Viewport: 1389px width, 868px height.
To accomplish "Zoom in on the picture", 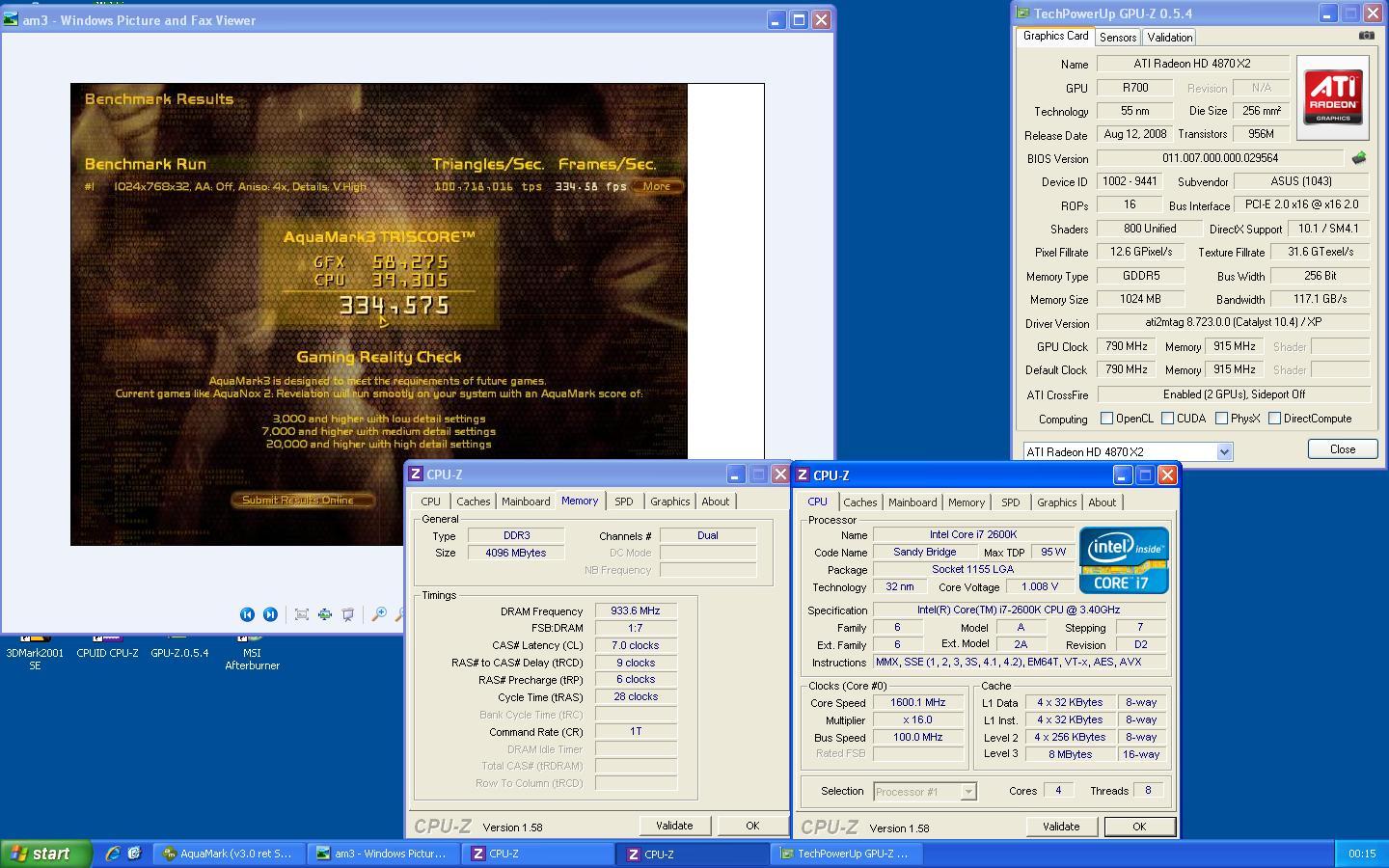I will click(379, 614).
